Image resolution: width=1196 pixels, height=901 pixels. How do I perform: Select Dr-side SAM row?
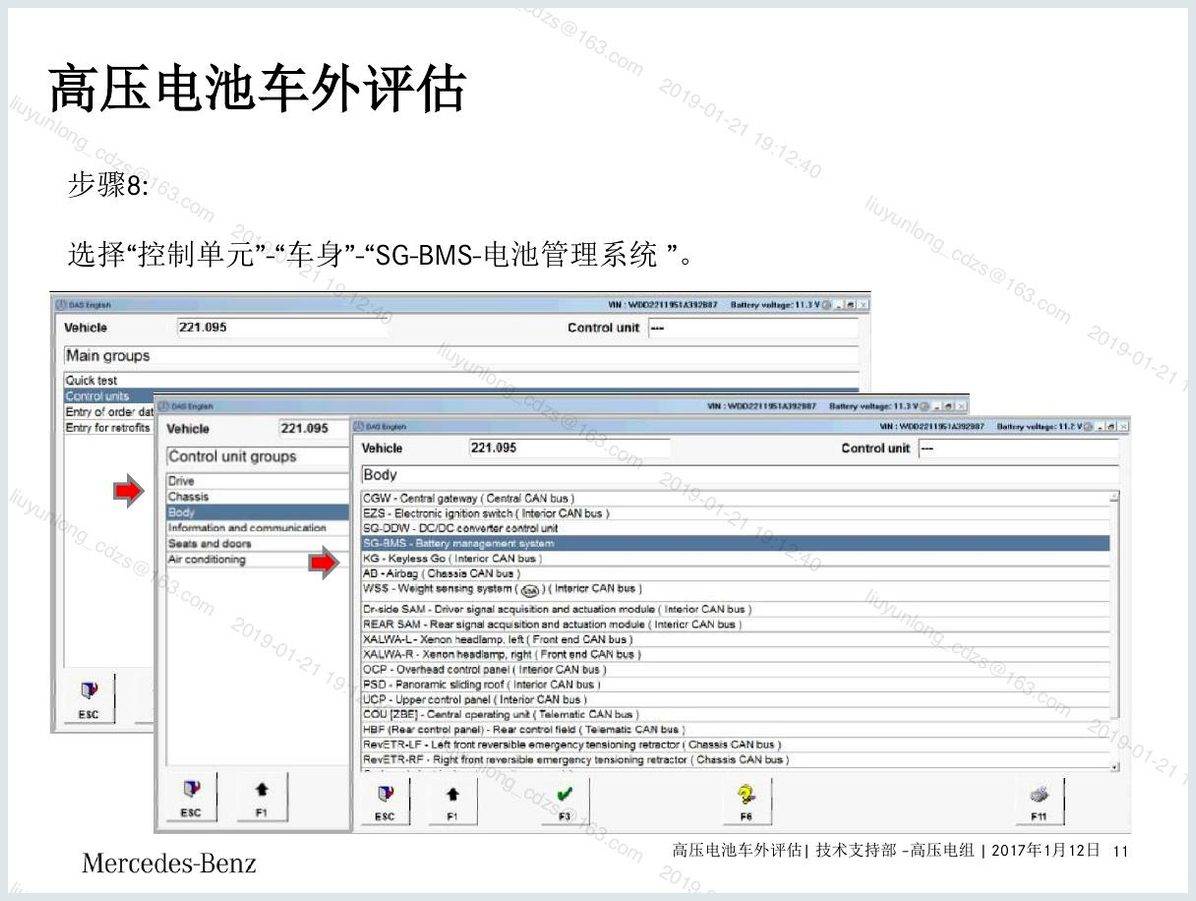pos(735,609)
